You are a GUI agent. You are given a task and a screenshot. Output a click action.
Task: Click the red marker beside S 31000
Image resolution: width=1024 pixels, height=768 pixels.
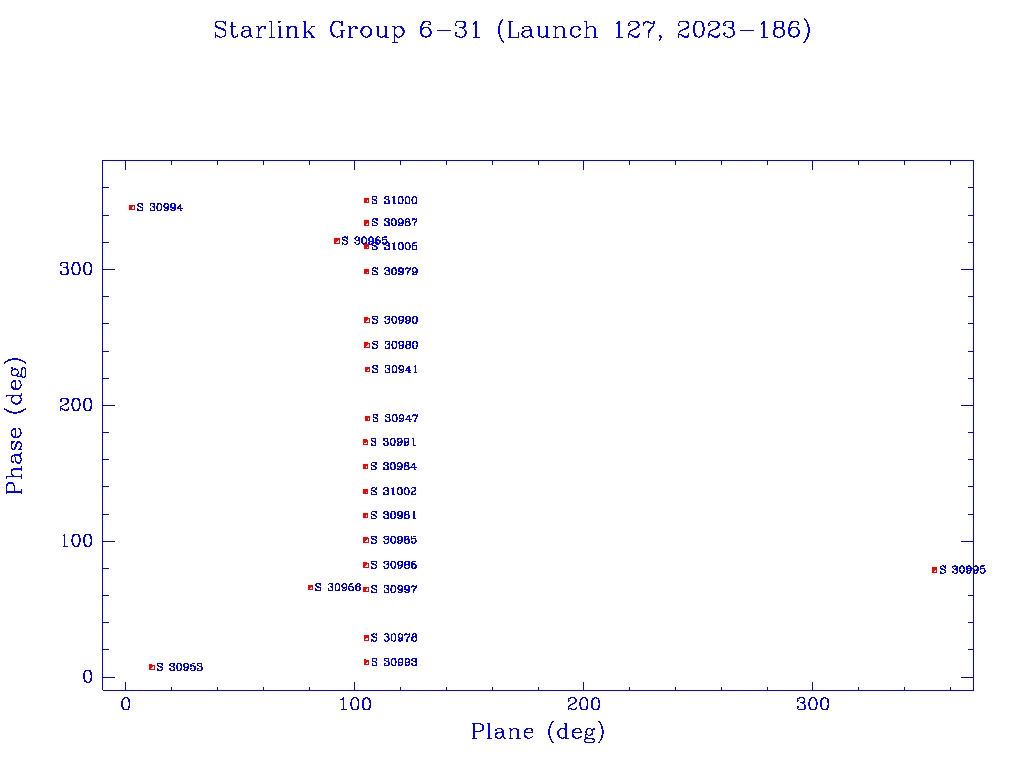pos(366,200)
